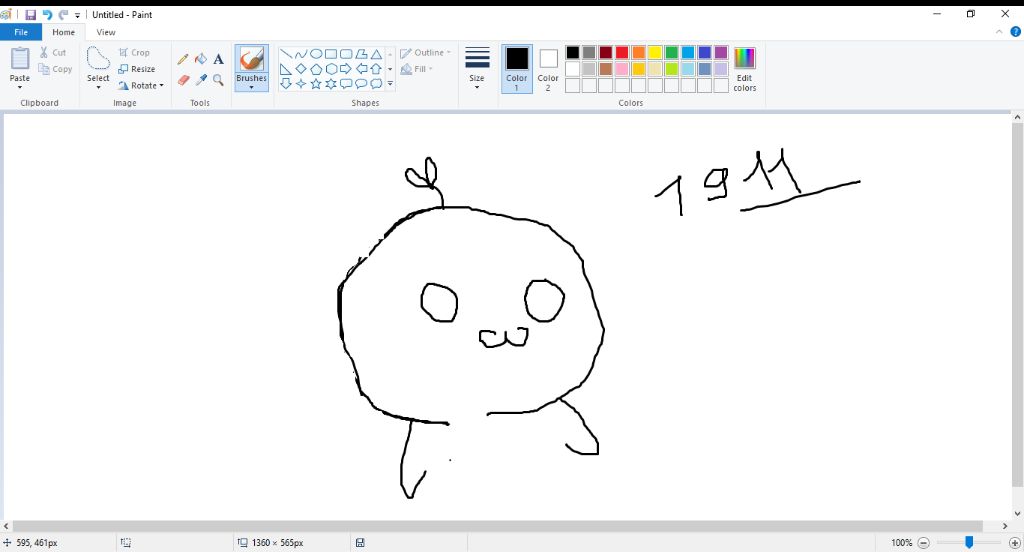Expand the Size line thickness menu
The width and height of the screenshot is (1024, 552).
[477, 66]
